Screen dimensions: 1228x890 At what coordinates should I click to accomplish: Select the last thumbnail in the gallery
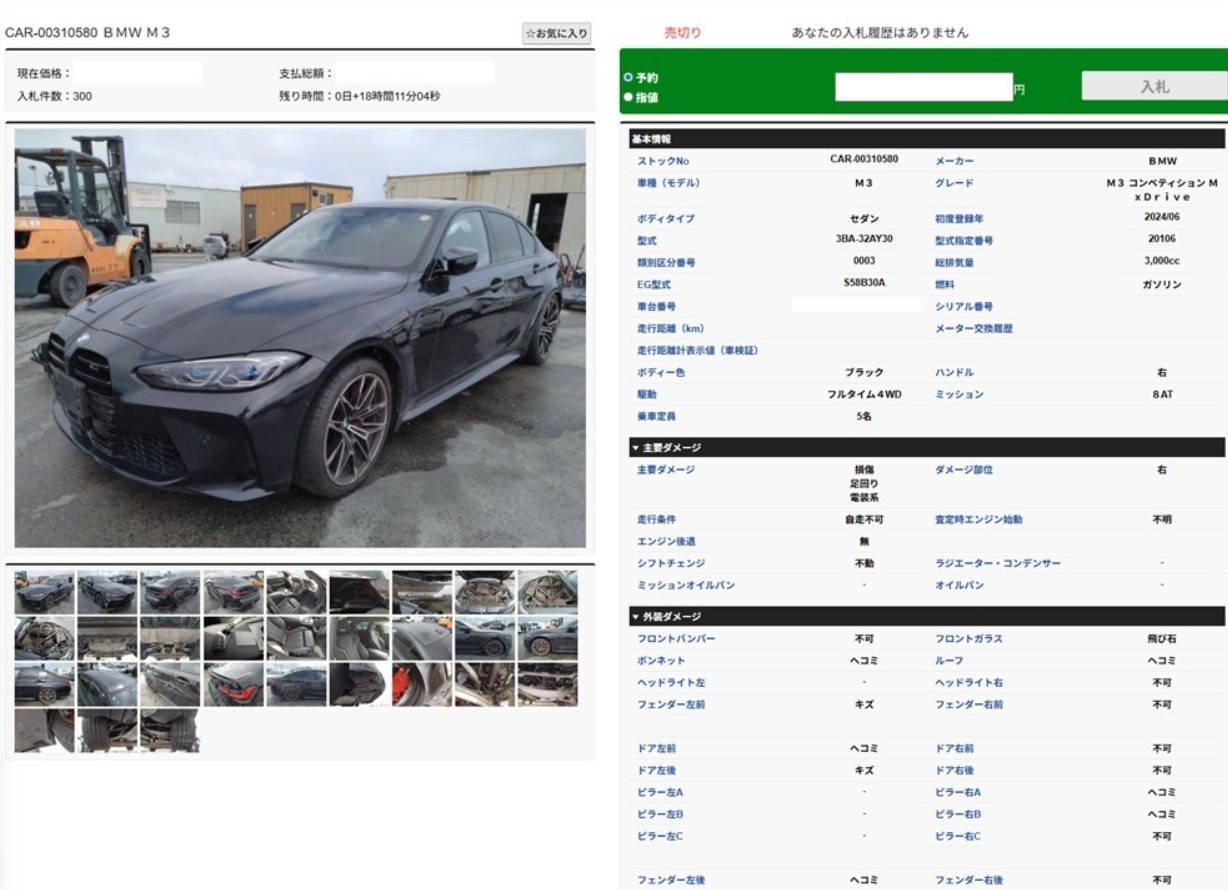click(x=170, y=730)
